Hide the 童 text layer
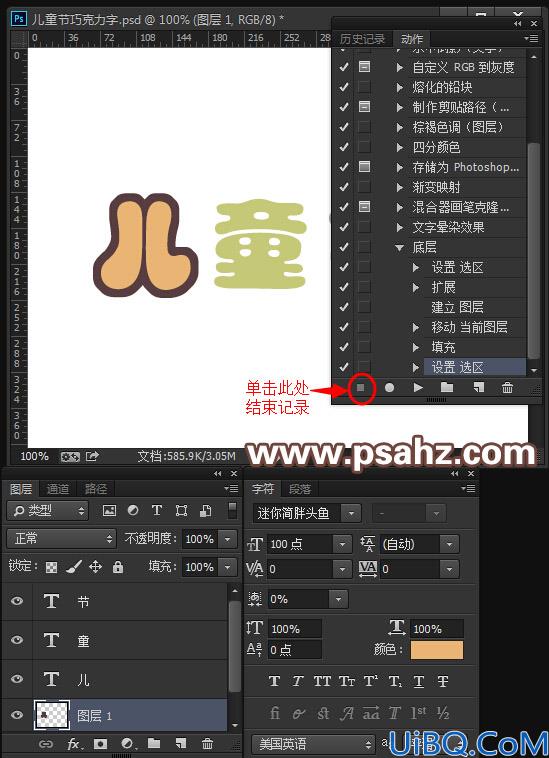The width and height of the screenshot is (549, 758). pos(17,640)
